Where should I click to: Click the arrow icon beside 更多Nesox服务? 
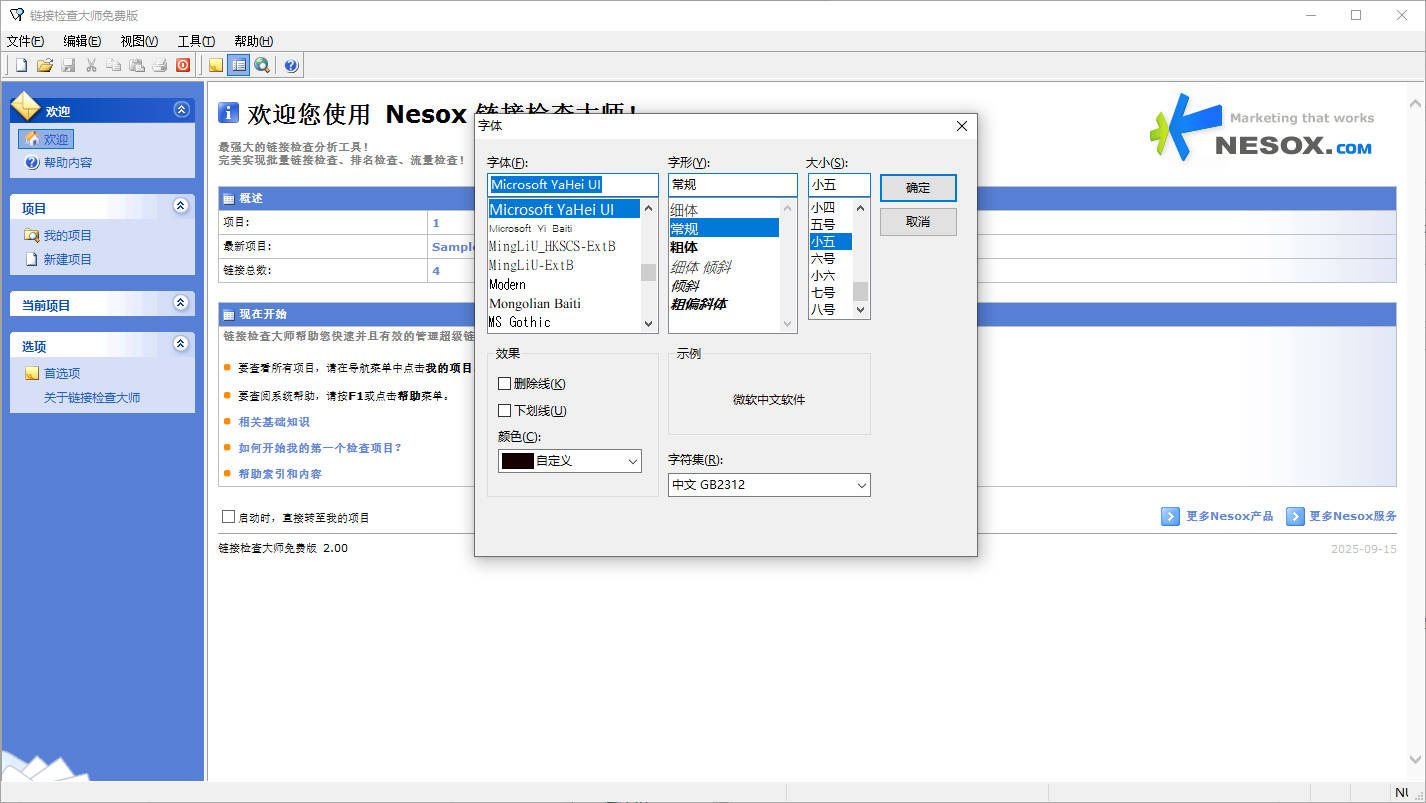tap(1295, 516)
